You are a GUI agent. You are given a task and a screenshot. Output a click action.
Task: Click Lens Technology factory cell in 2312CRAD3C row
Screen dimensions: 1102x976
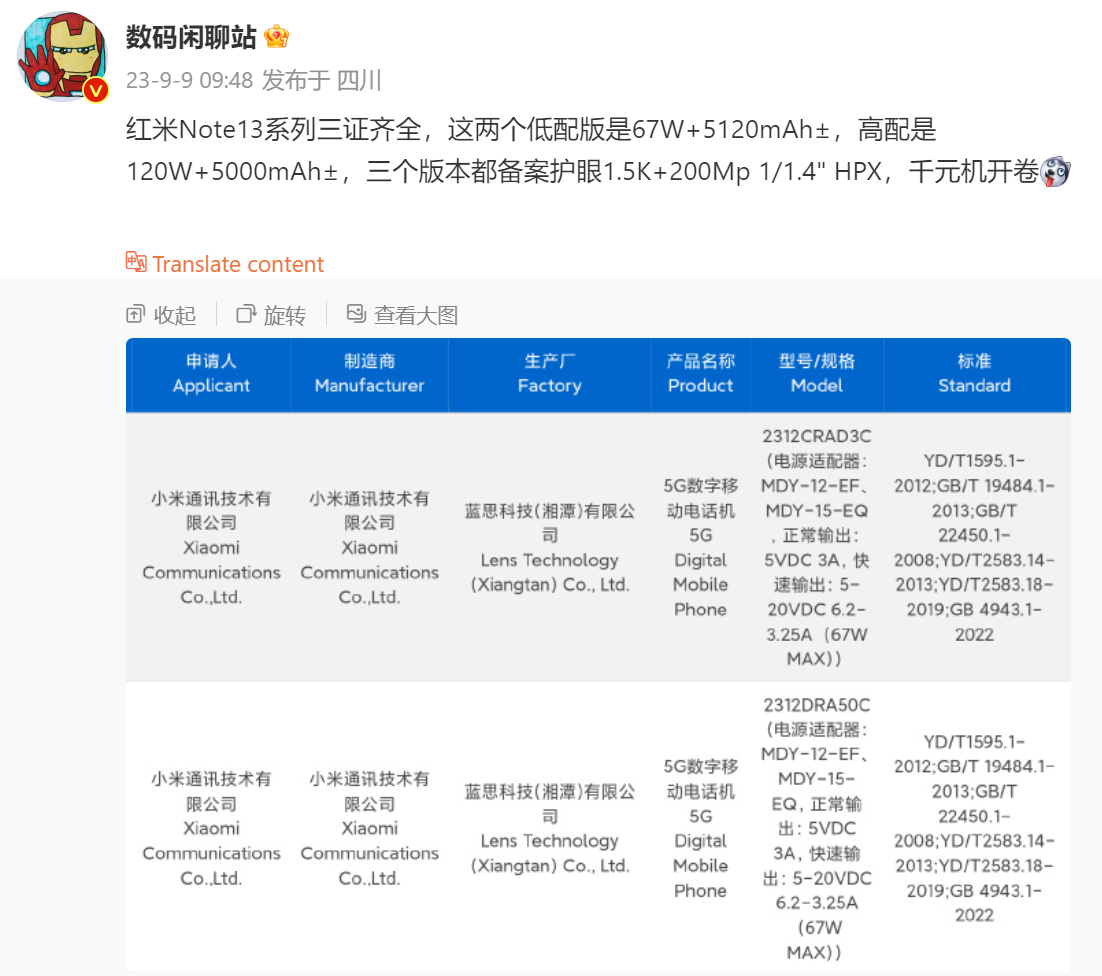click(x=550, y=547)
